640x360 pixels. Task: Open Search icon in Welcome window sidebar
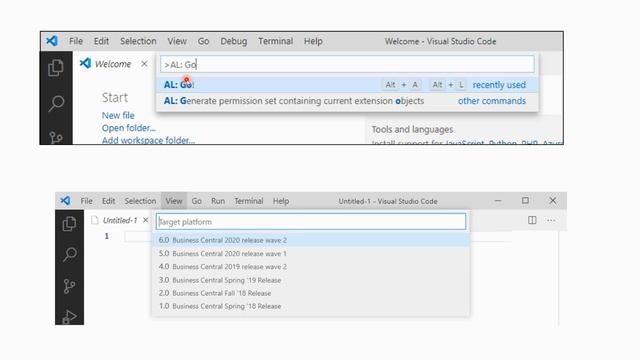click(x=56, y=103)
